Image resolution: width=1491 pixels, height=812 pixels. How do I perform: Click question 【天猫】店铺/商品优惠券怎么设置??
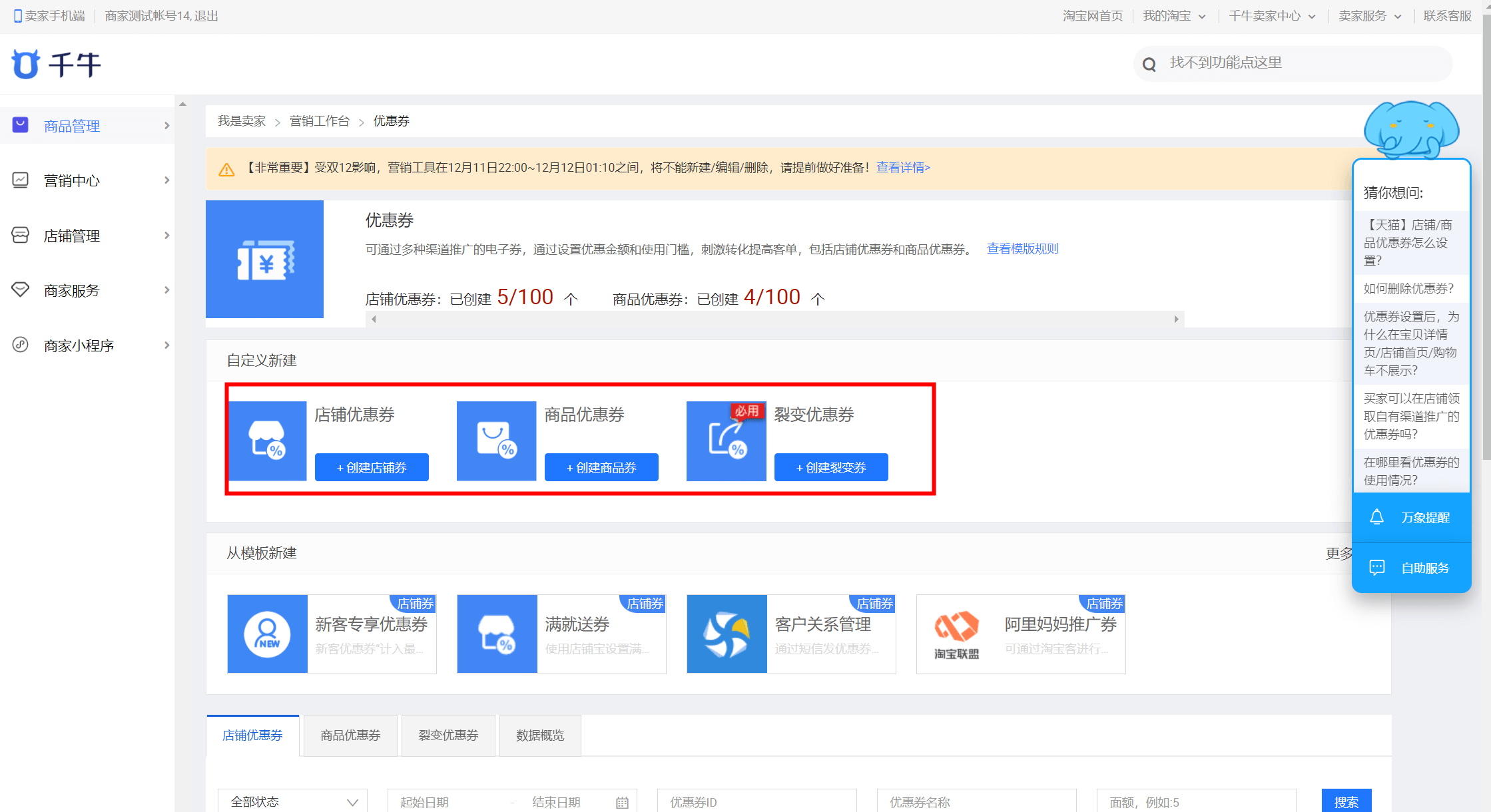(x=1411, y=243)
